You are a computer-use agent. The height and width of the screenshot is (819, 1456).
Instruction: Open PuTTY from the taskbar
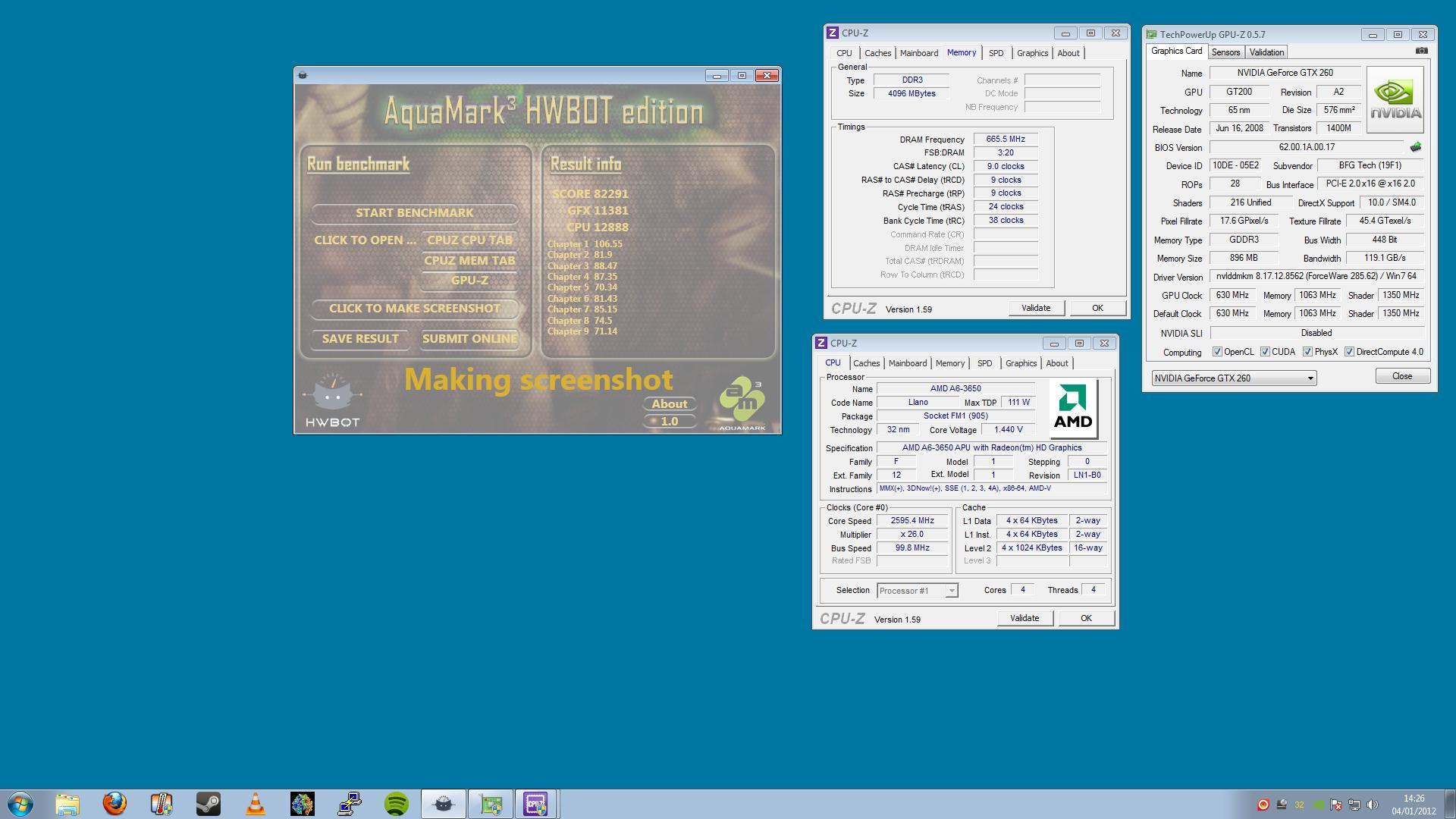(x=350, y=804)
